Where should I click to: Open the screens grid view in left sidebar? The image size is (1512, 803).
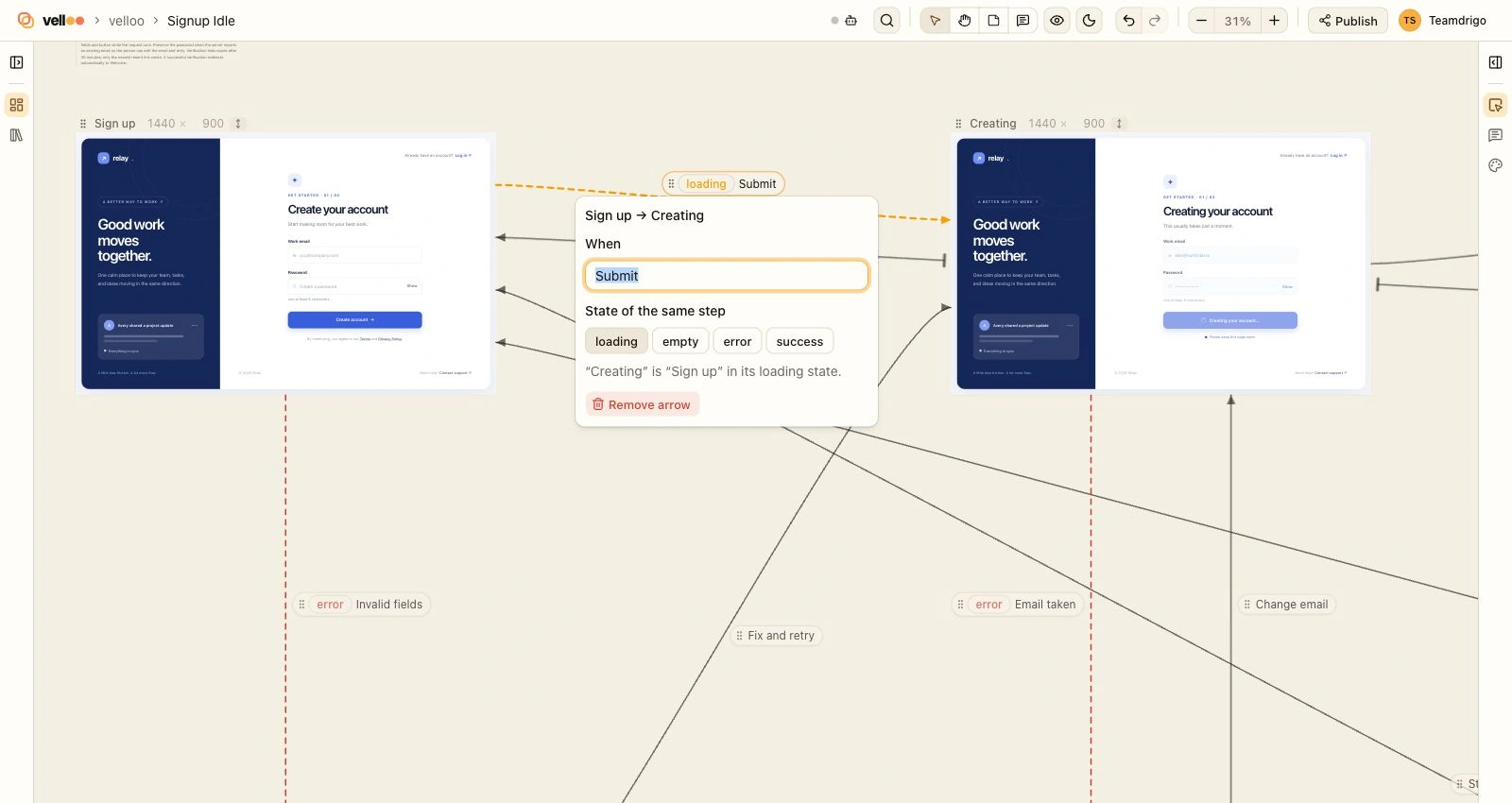pyautogui.click(x=16, y=105)
